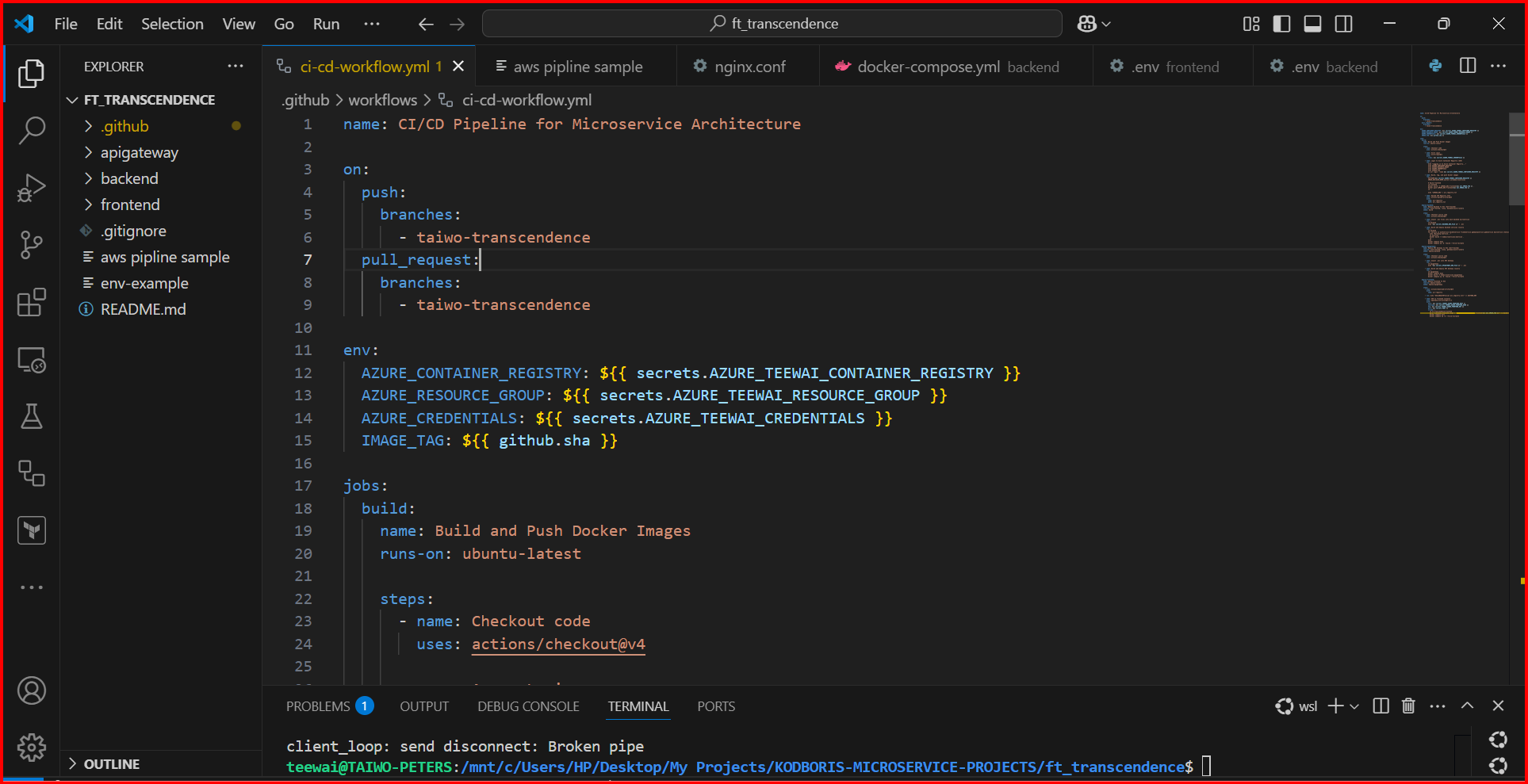Open the Accounts icon above settings
The height and width of the screenshot is (784, 1528).
[x=32, y=690]
